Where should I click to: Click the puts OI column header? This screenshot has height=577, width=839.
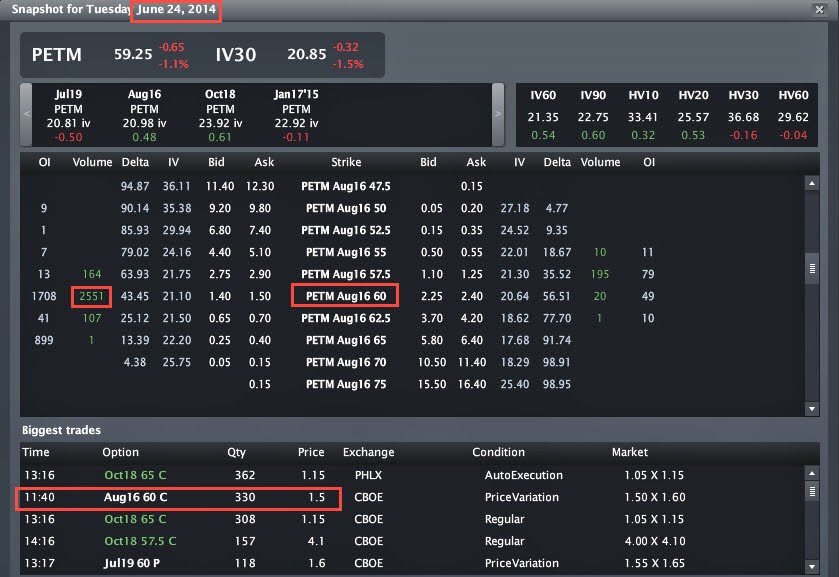pos(649,162)
